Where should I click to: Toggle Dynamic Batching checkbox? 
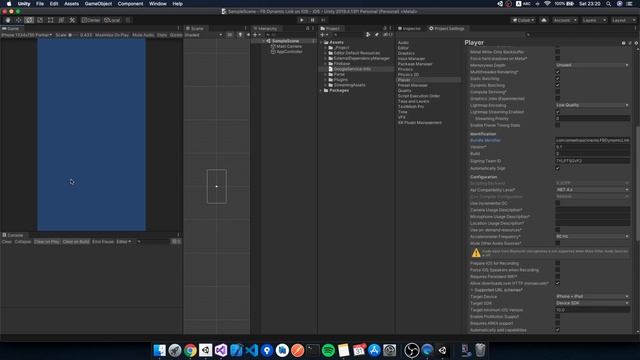tap(558, 85)
